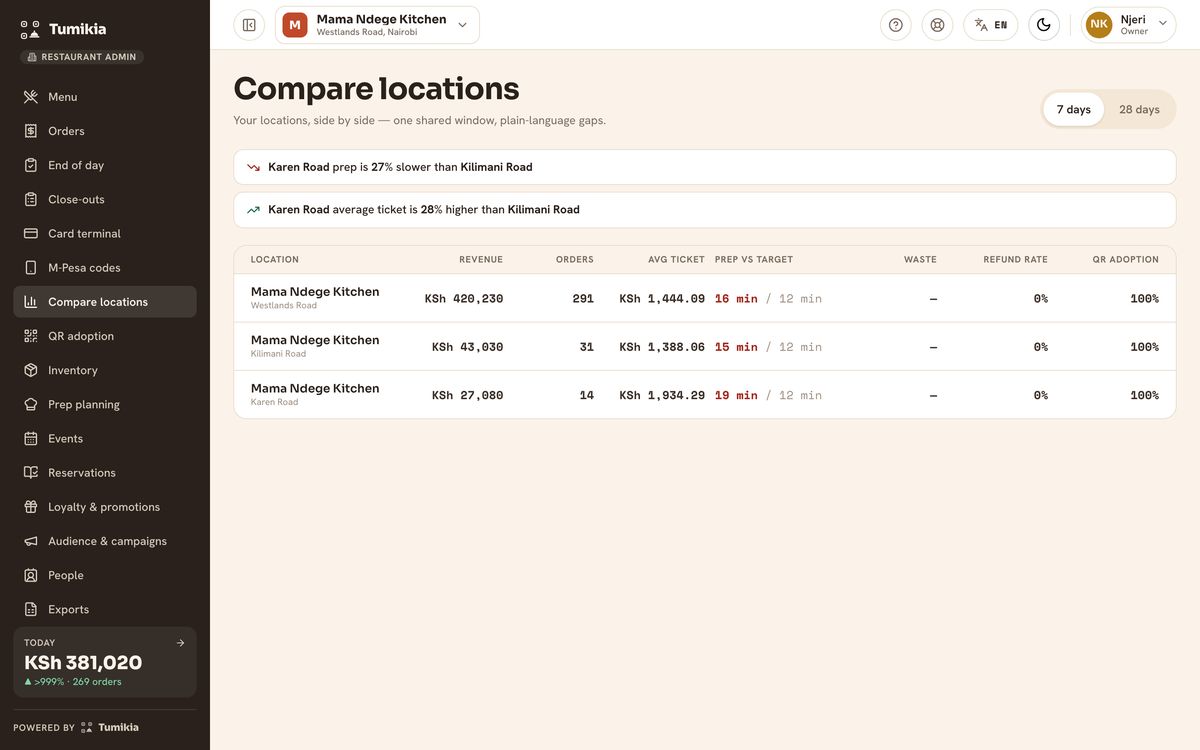Click the Restaurant Admin badge
1200x750 pixels.
click(82, 57)
